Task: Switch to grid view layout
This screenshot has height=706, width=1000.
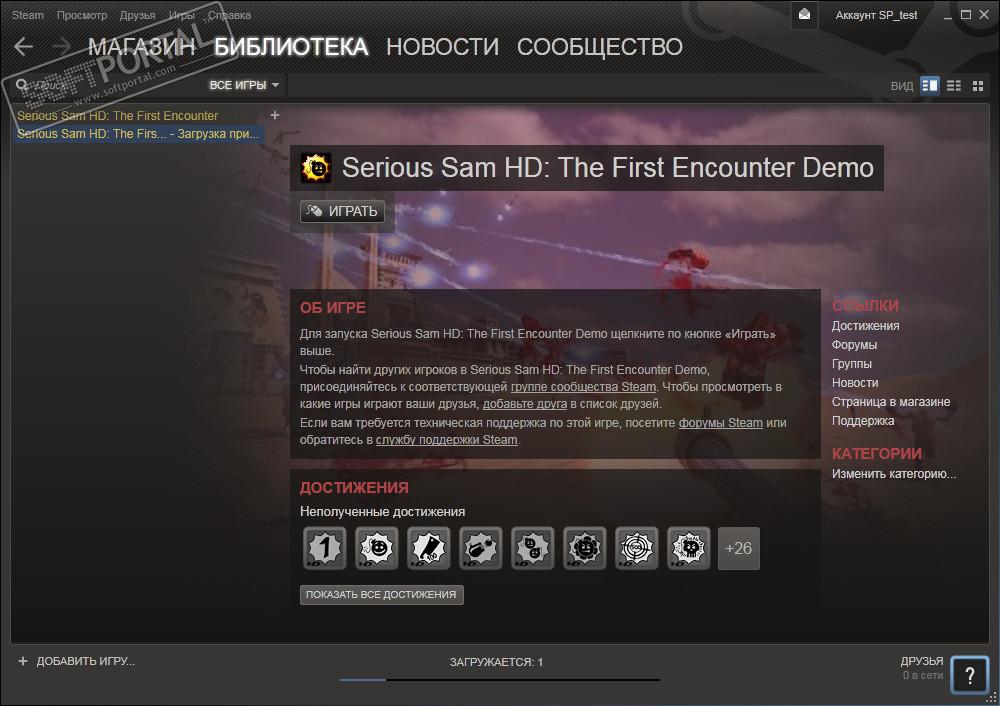Action: (x=978, y=85)
